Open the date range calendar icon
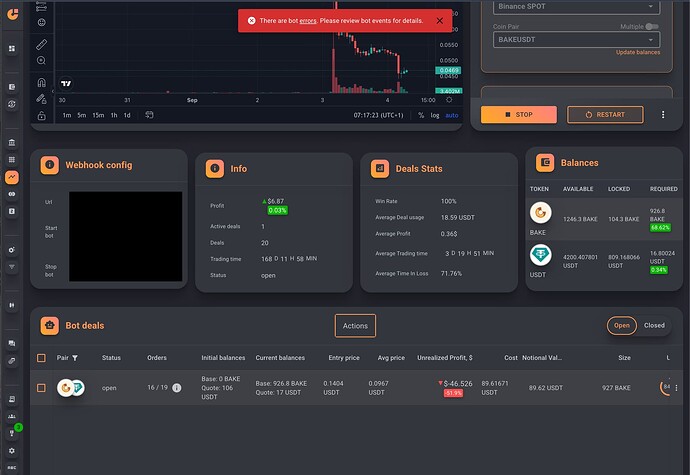The height and width of the screenshot is (475, 690). 149,115
